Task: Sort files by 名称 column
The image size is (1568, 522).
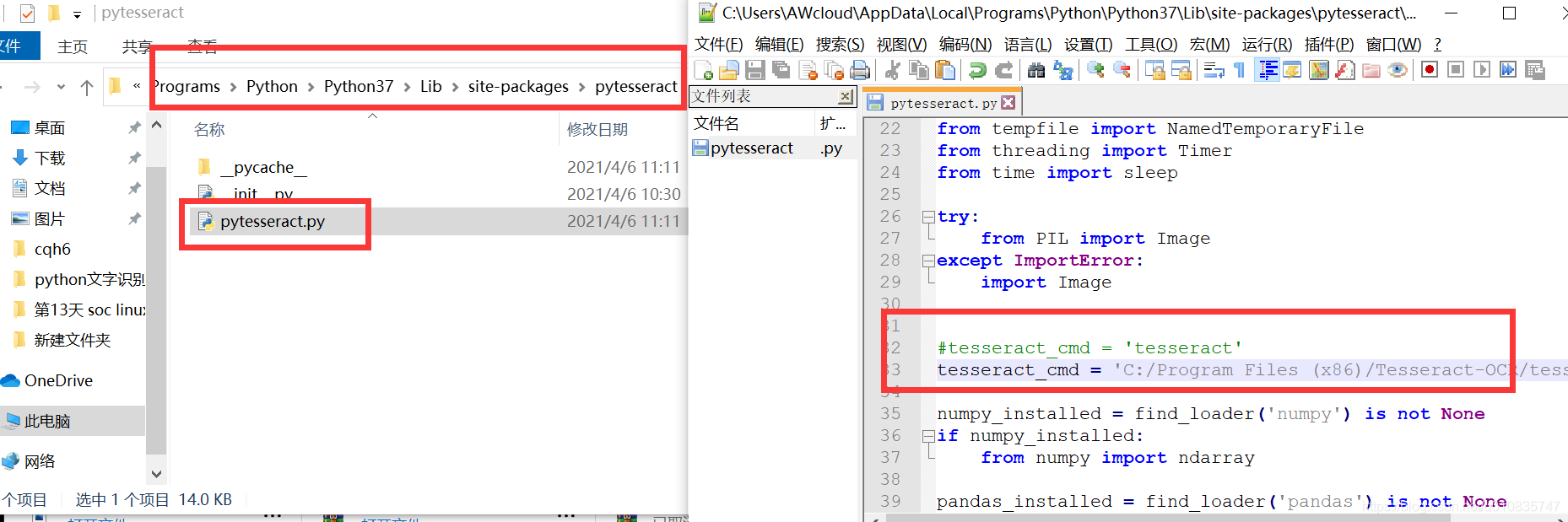Action: coord(209,130)
